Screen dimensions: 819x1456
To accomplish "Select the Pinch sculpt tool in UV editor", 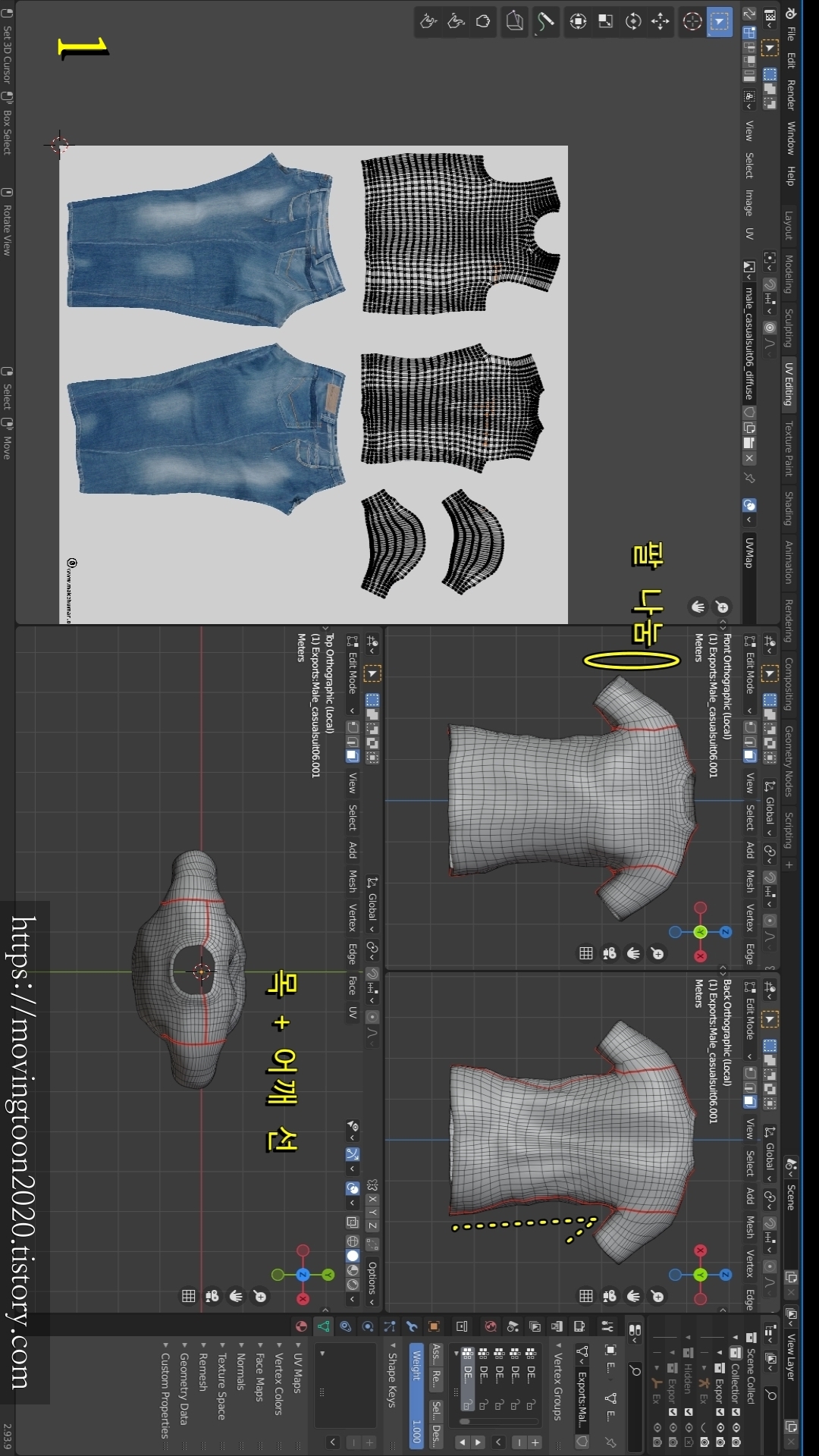I will 428,21.
